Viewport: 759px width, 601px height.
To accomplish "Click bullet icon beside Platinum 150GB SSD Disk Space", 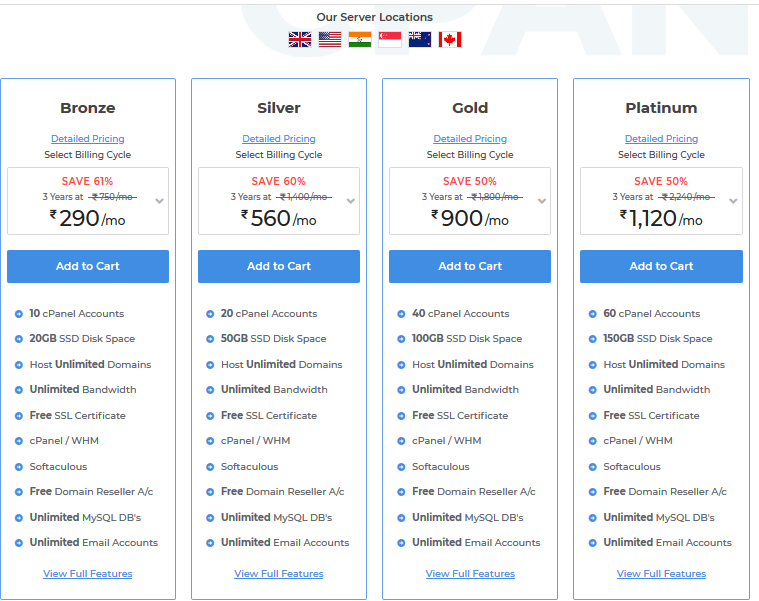I will pyautogui.click(x=593, y=339).
